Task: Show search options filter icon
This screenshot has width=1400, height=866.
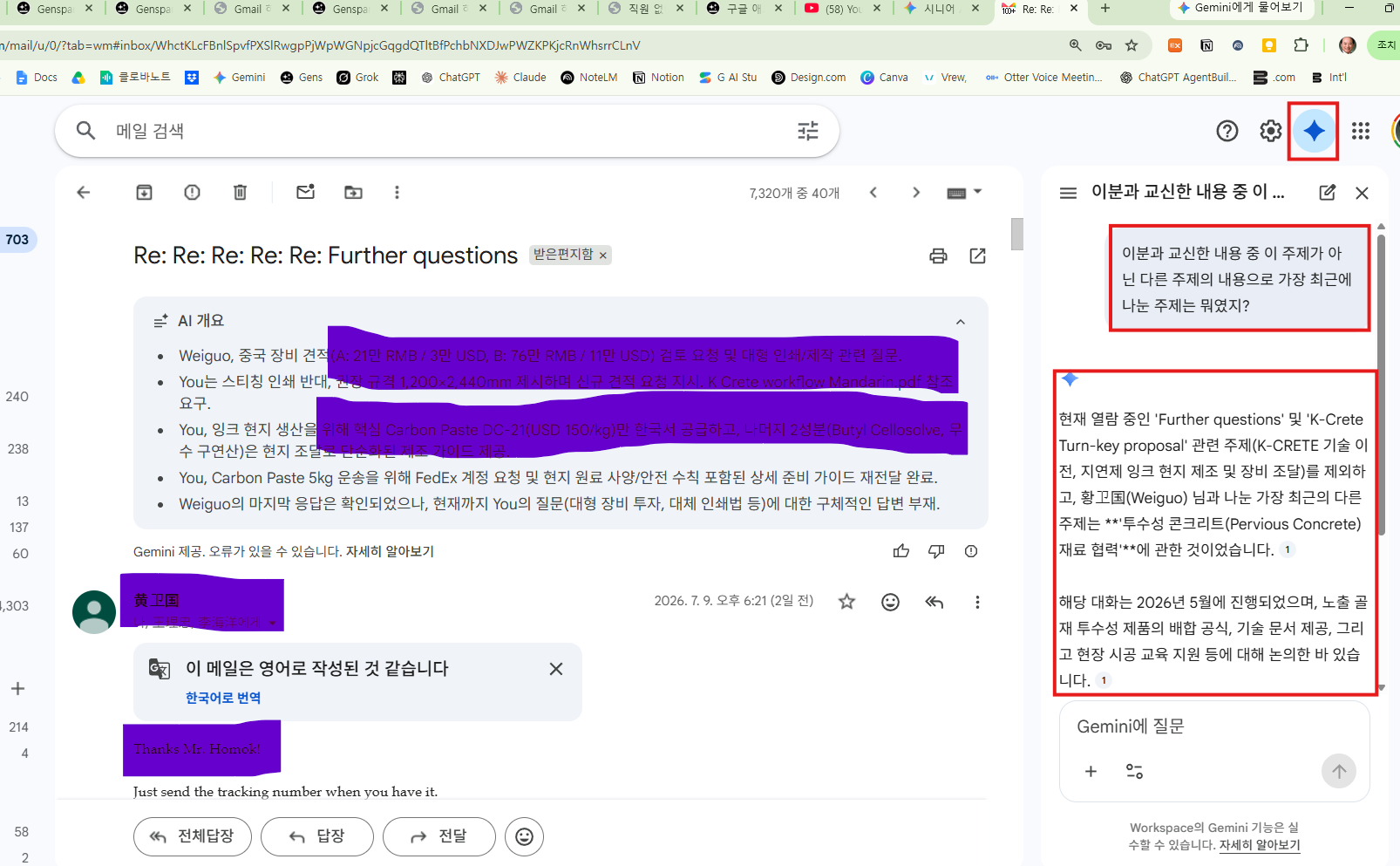Action: 808,131
